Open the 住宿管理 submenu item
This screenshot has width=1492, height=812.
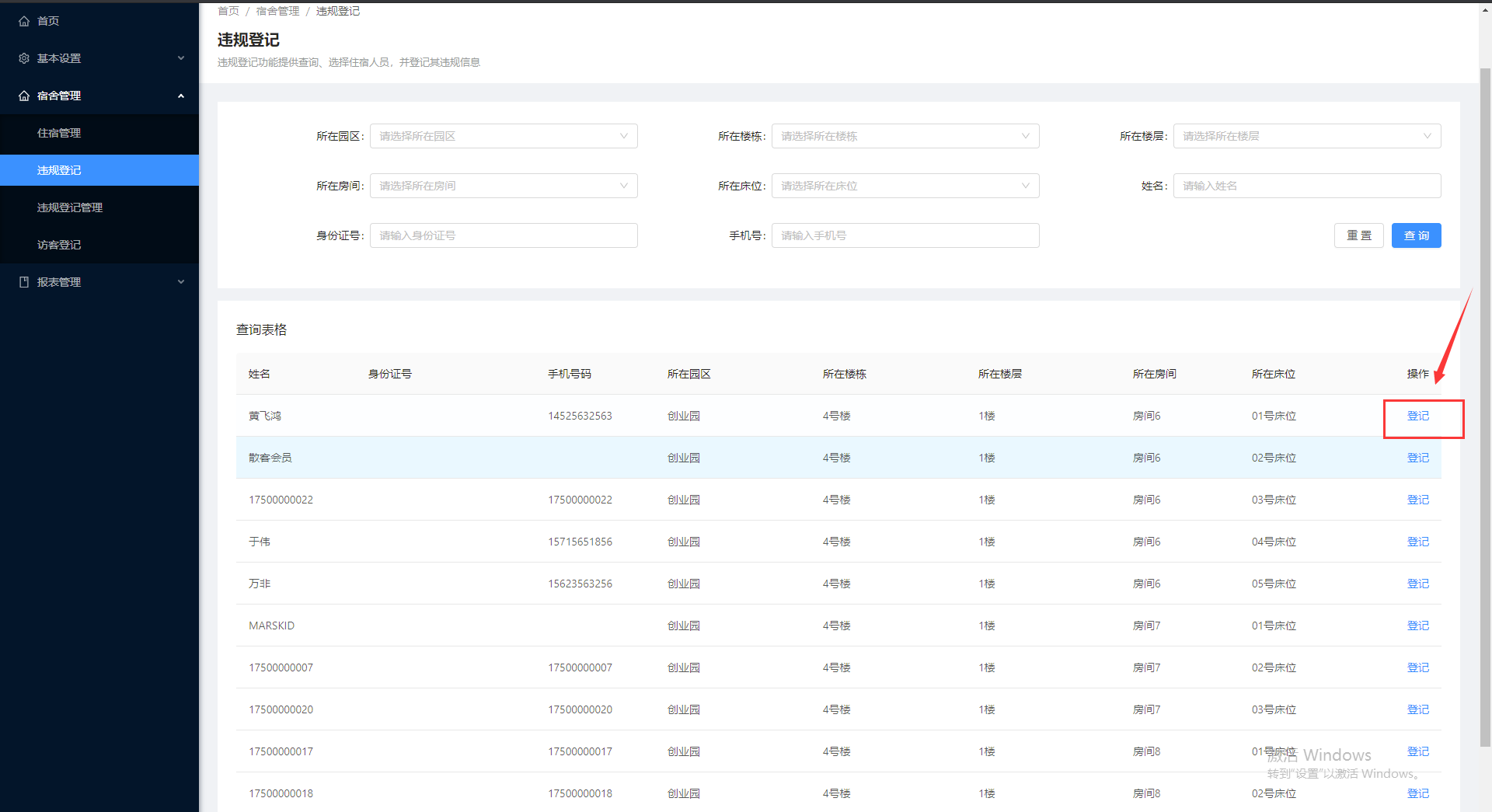(99, 133)
